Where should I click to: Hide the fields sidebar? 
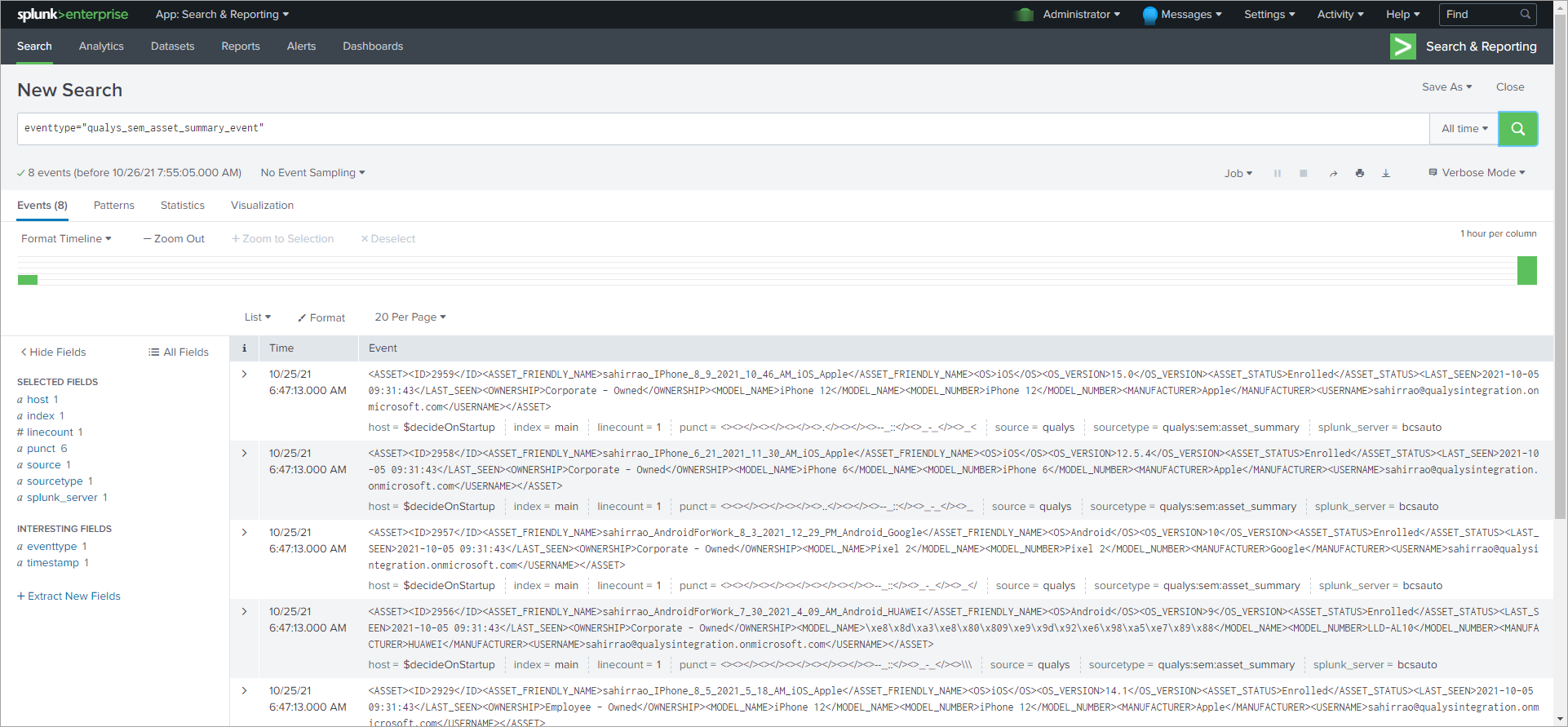(53, 352)
